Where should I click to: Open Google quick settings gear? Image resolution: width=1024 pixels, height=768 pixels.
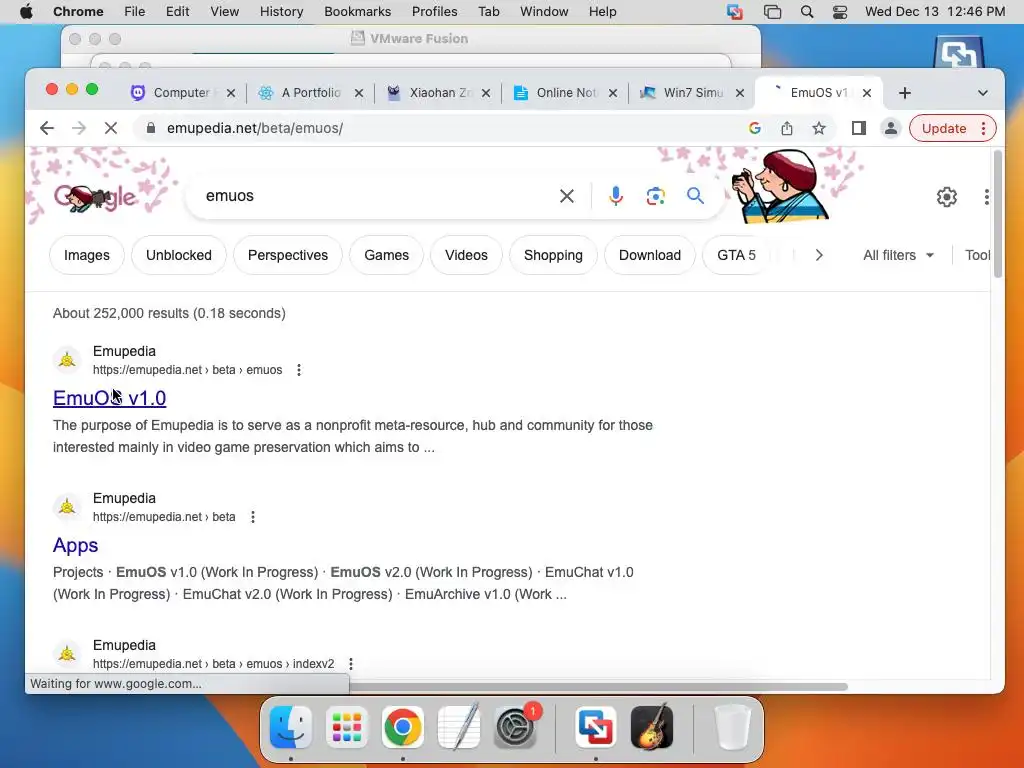[947, 197]
